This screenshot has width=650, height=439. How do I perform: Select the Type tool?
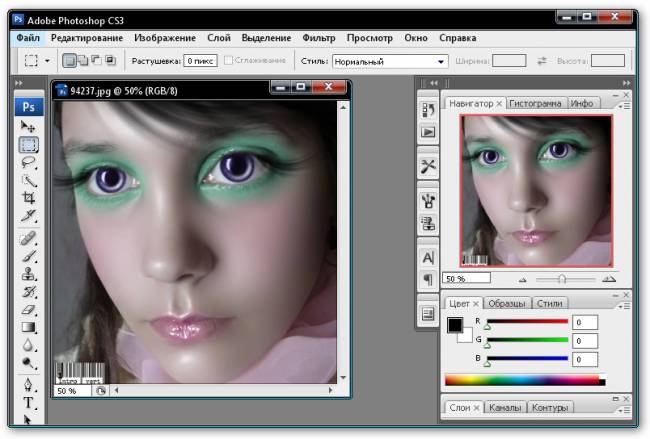click(29, 402)
